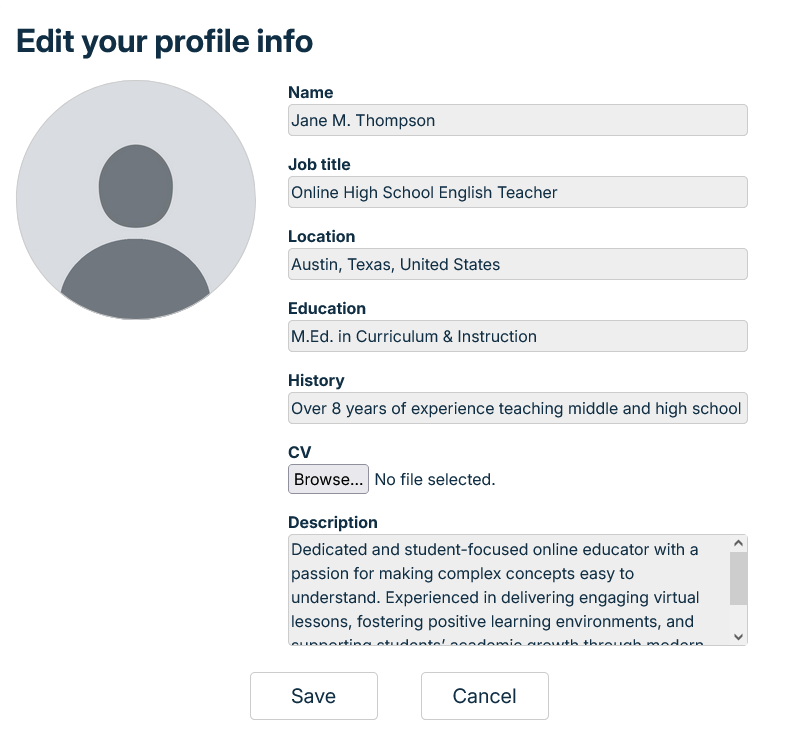Click the 'No file selected.' text
The image size is (798, 744).
pyautogui.click(x=435, y=480)
